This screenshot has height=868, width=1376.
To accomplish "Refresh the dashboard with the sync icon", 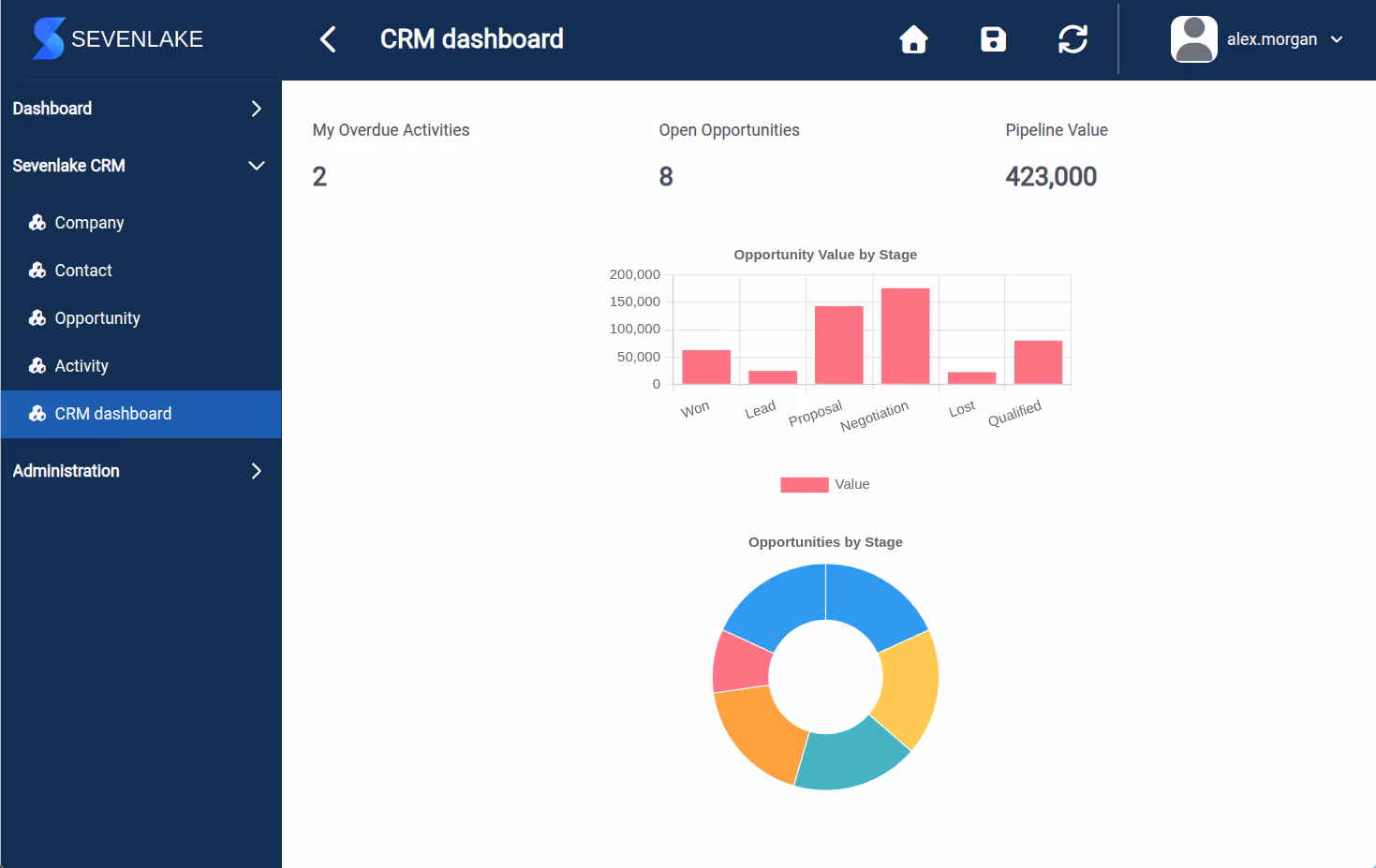I will click(x=1073, y=39).
